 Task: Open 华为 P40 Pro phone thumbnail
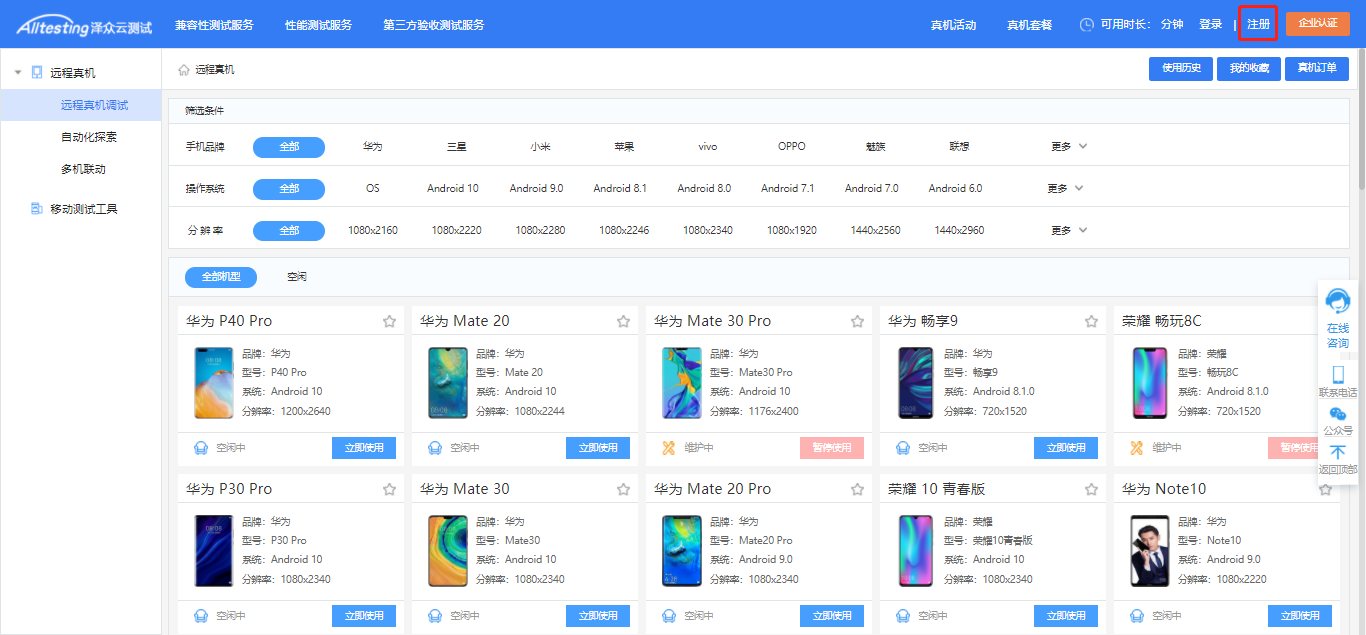[213, 383]
